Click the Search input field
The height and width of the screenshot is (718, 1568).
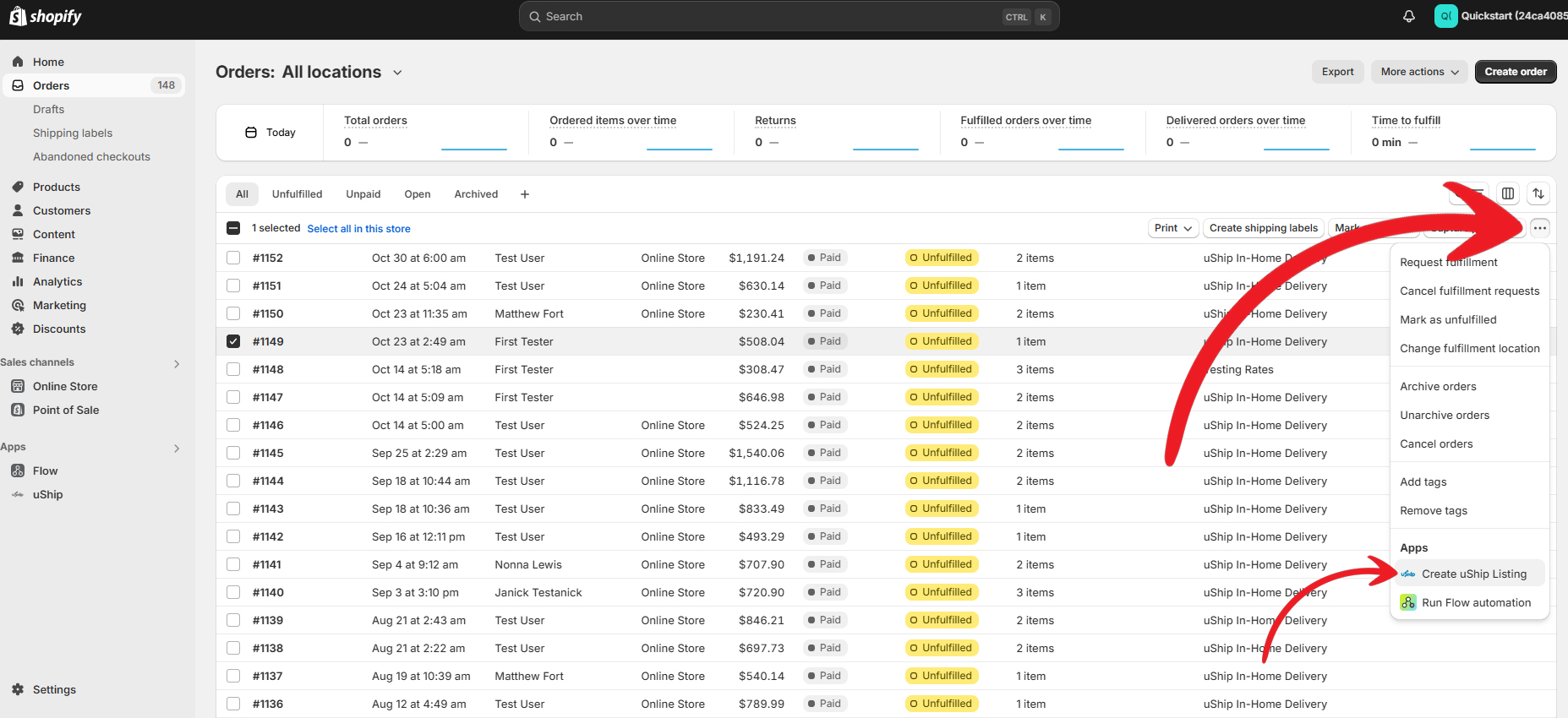tap(789, 16)
